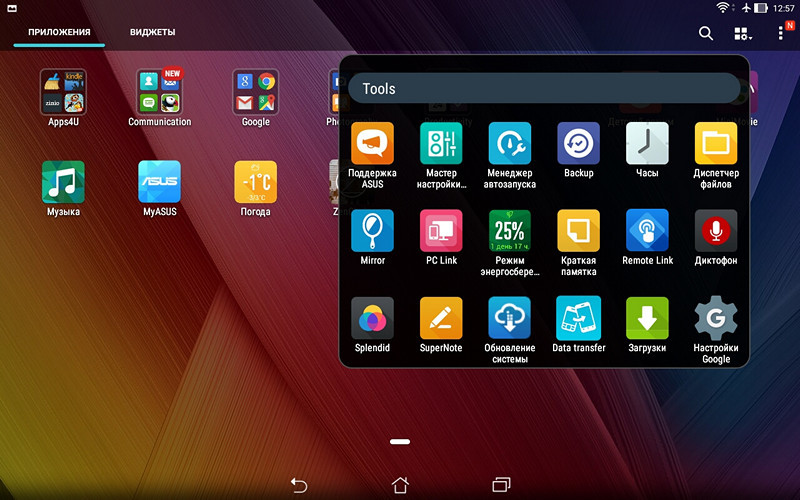Open the grid view options dropdown

pyautogui.click(x=743, y=34)
